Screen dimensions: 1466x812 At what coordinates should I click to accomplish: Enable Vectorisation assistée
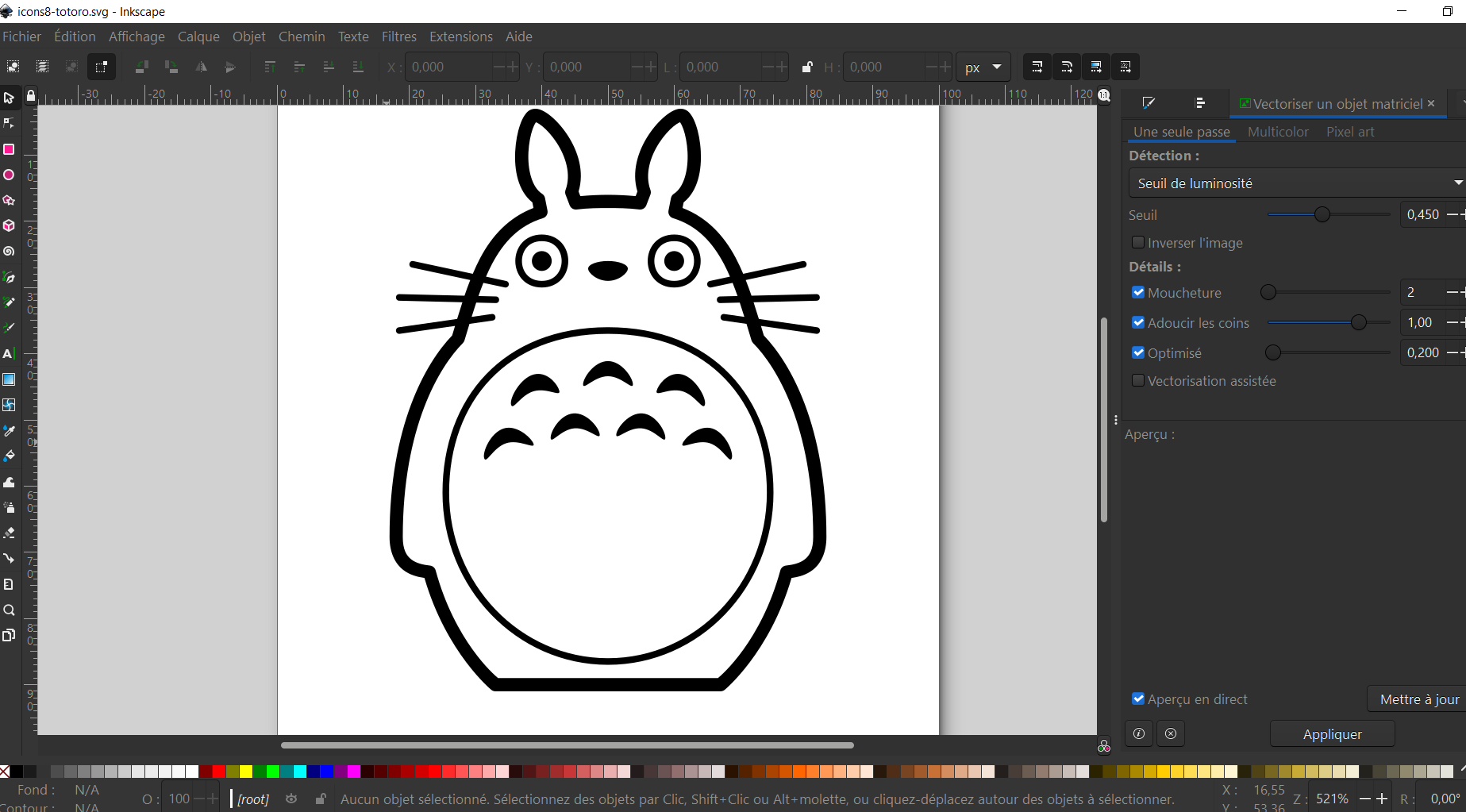tap(1138, 380)
